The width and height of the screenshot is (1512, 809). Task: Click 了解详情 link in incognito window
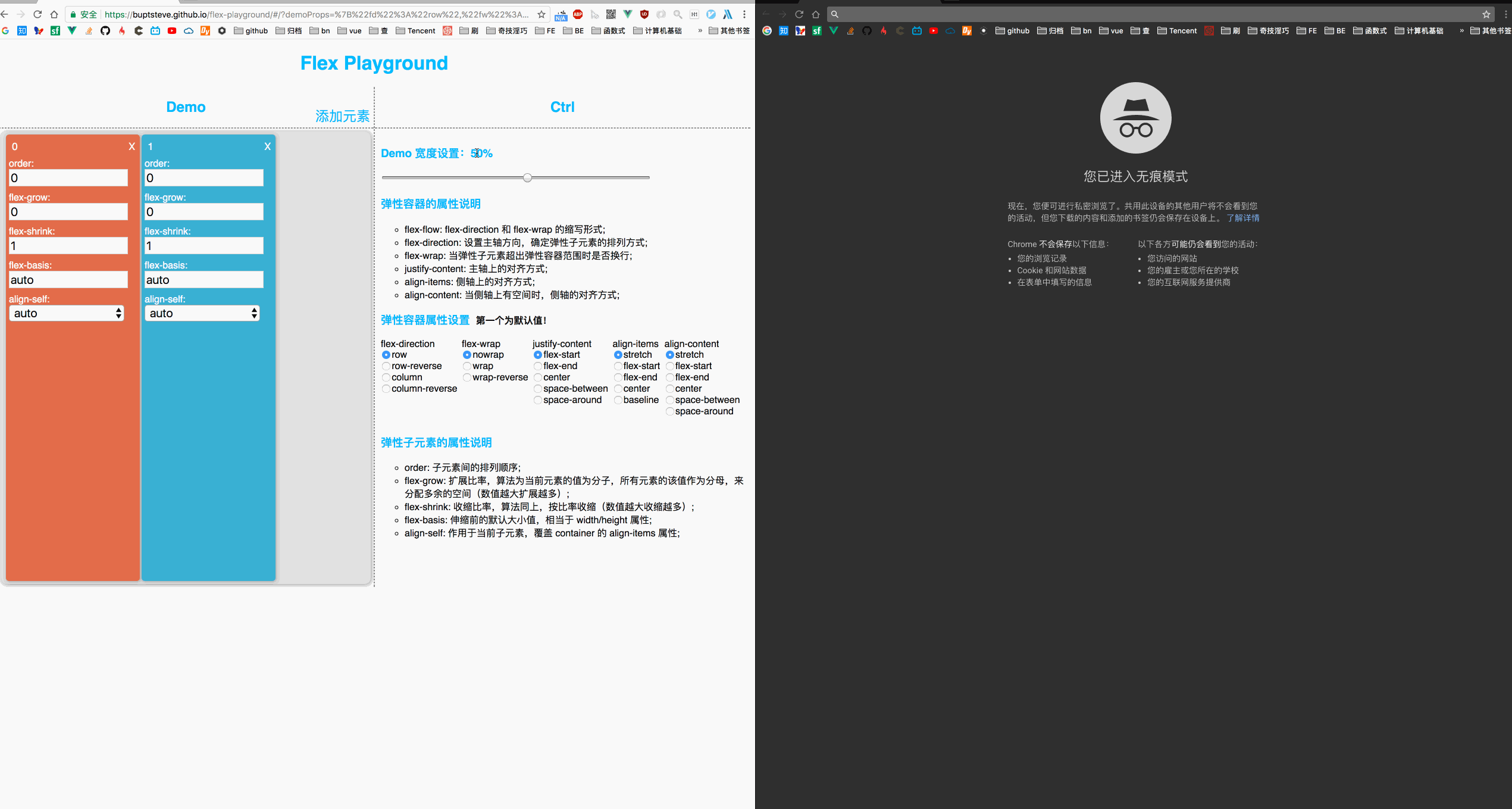point(1243,218)
